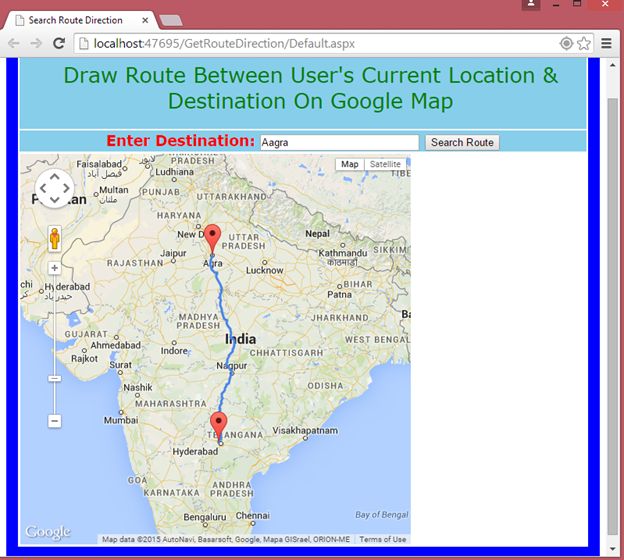Screen dimensions: 624x560
Task: Close the Search Route Direction tab
Action: 145,20
